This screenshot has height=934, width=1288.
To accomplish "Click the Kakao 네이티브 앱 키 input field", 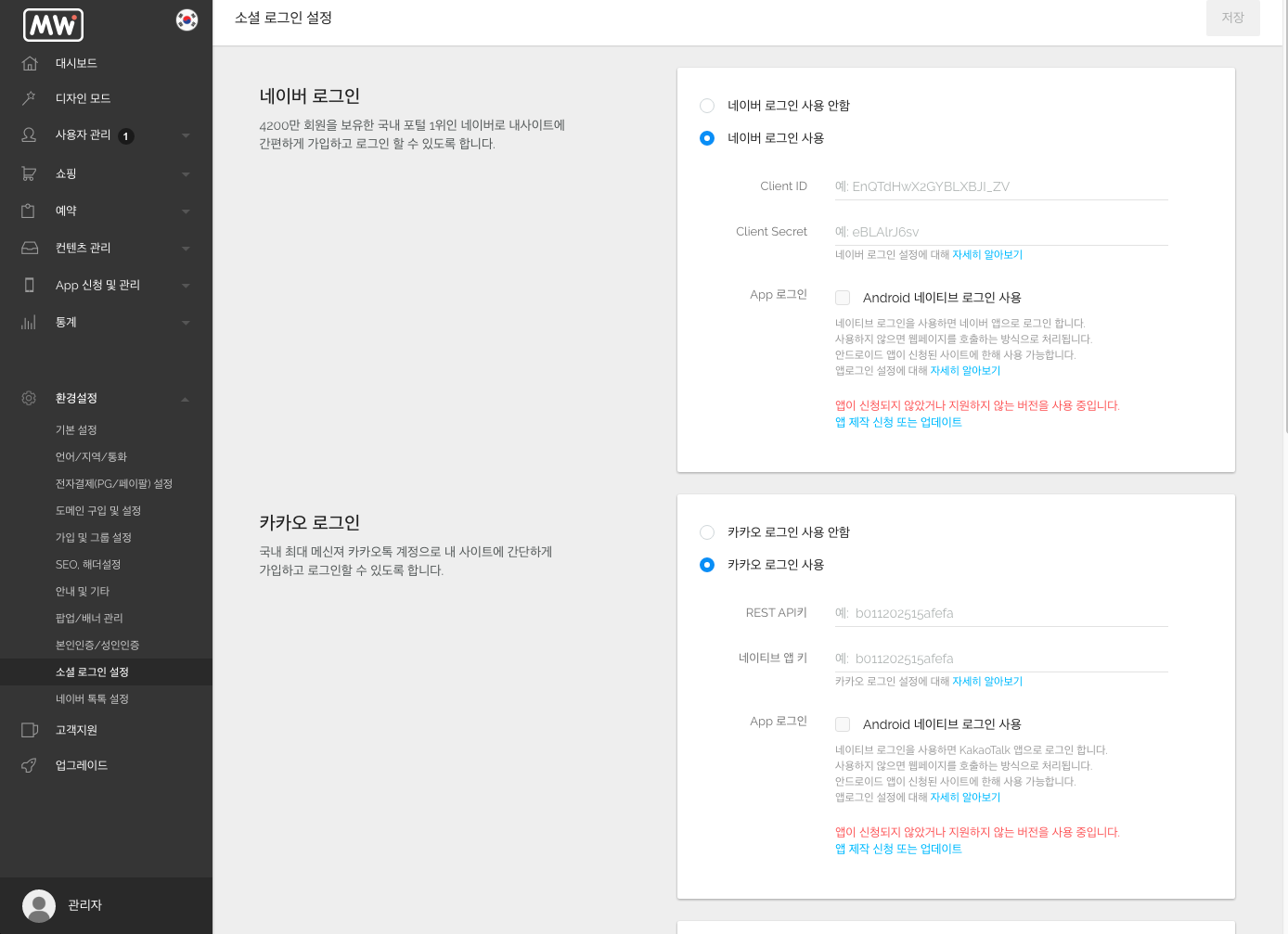I will 1001,659.
